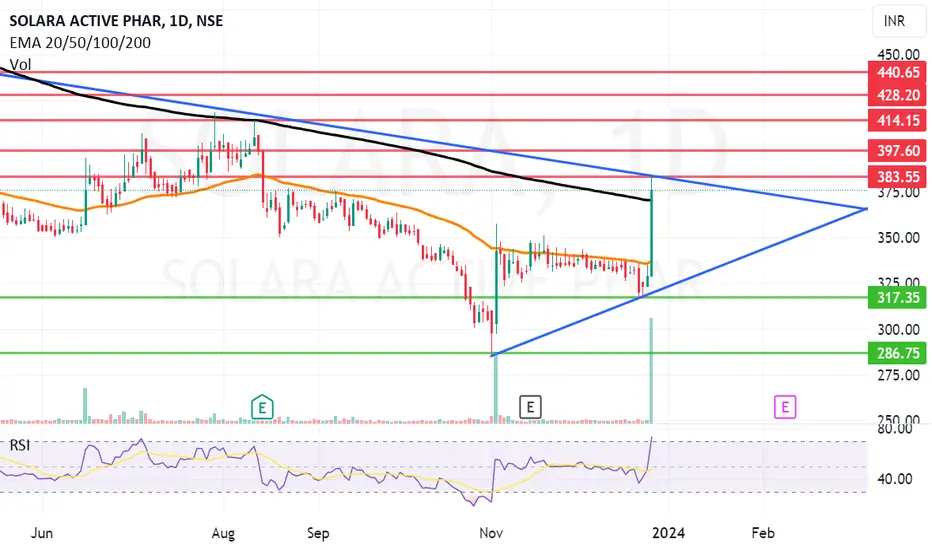The width and height of the screenshot is (932, 550).
Task: Select the 440.65 resistance price label
Action: click(x=898, y=73)
